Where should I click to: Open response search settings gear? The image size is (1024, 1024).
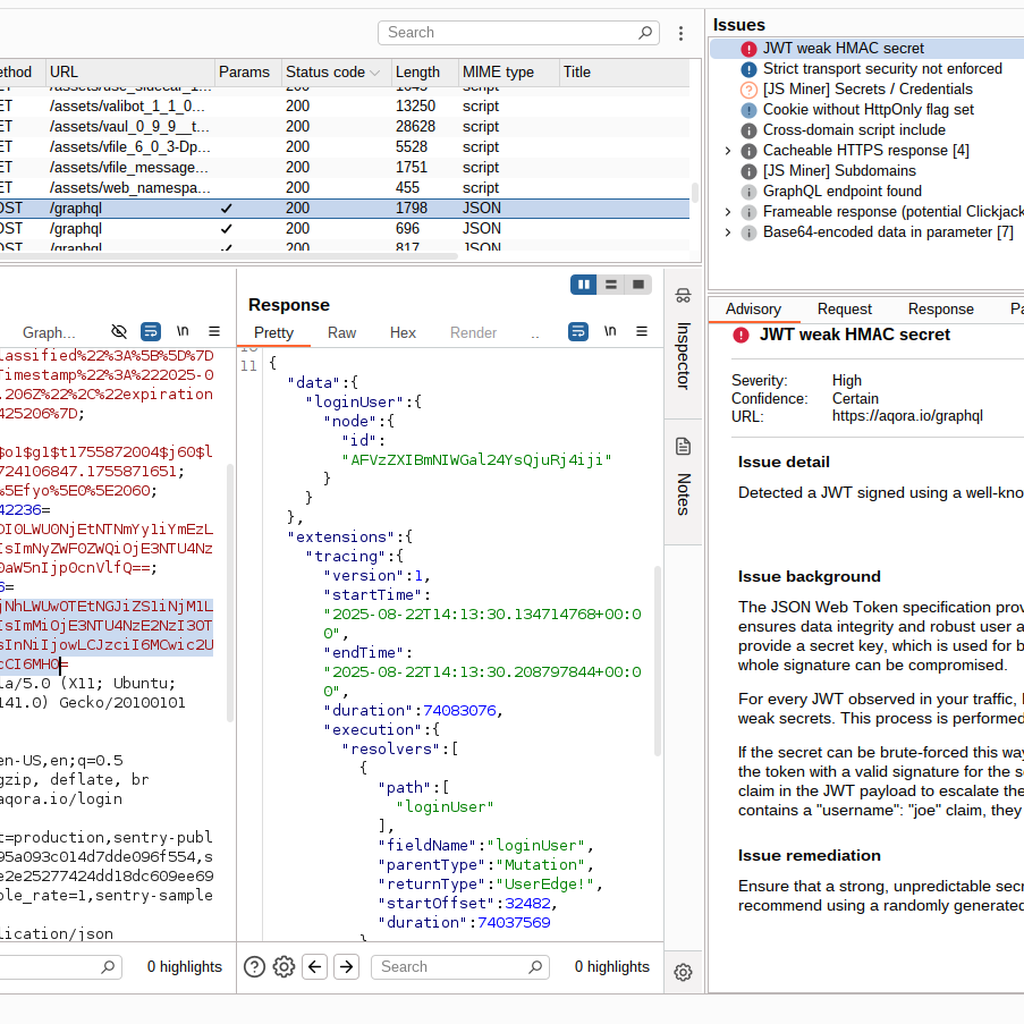pos(283,967)
